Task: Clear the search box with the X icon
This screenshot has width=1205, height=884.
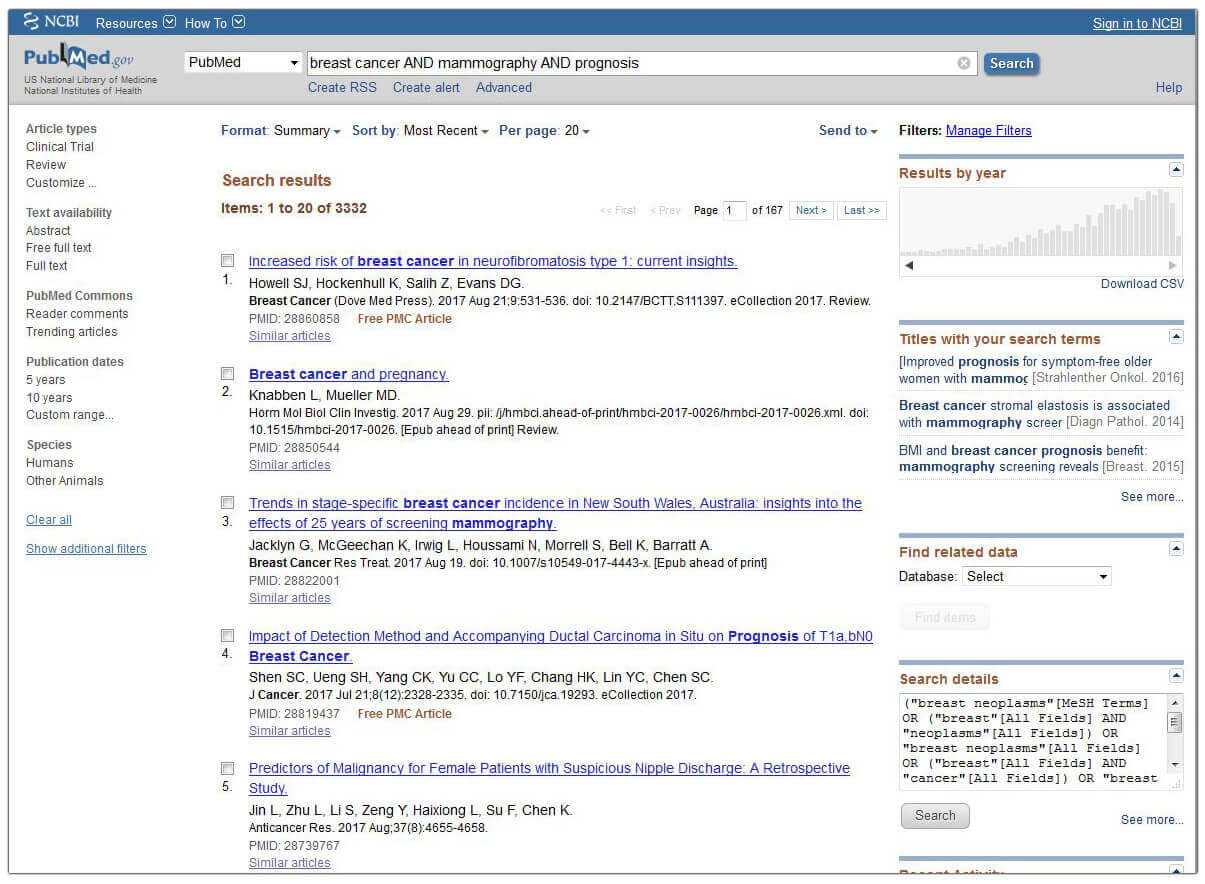Action: coord(964,63)
